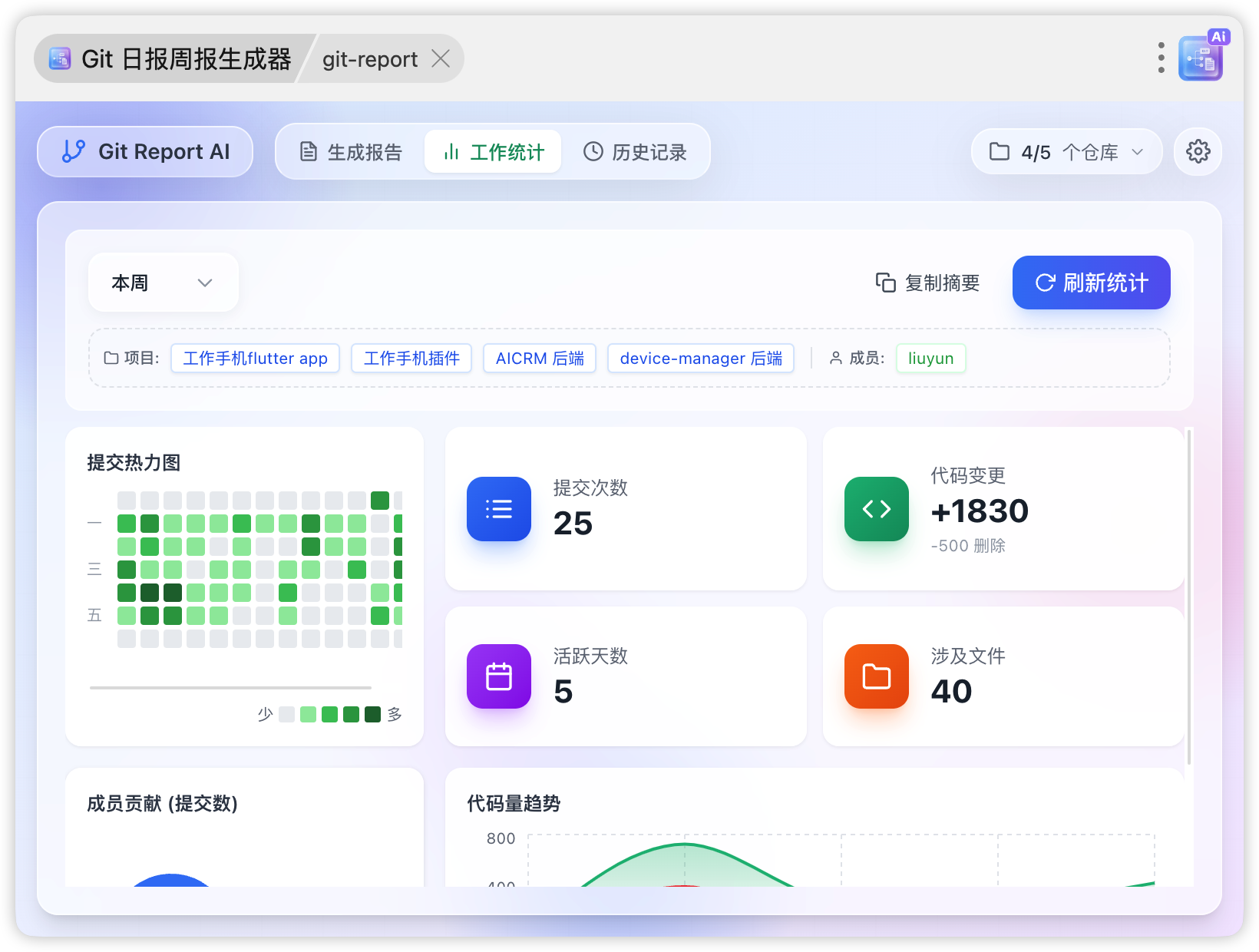Toggle the AICRM 后端 project tag

[x=540, y=359]
